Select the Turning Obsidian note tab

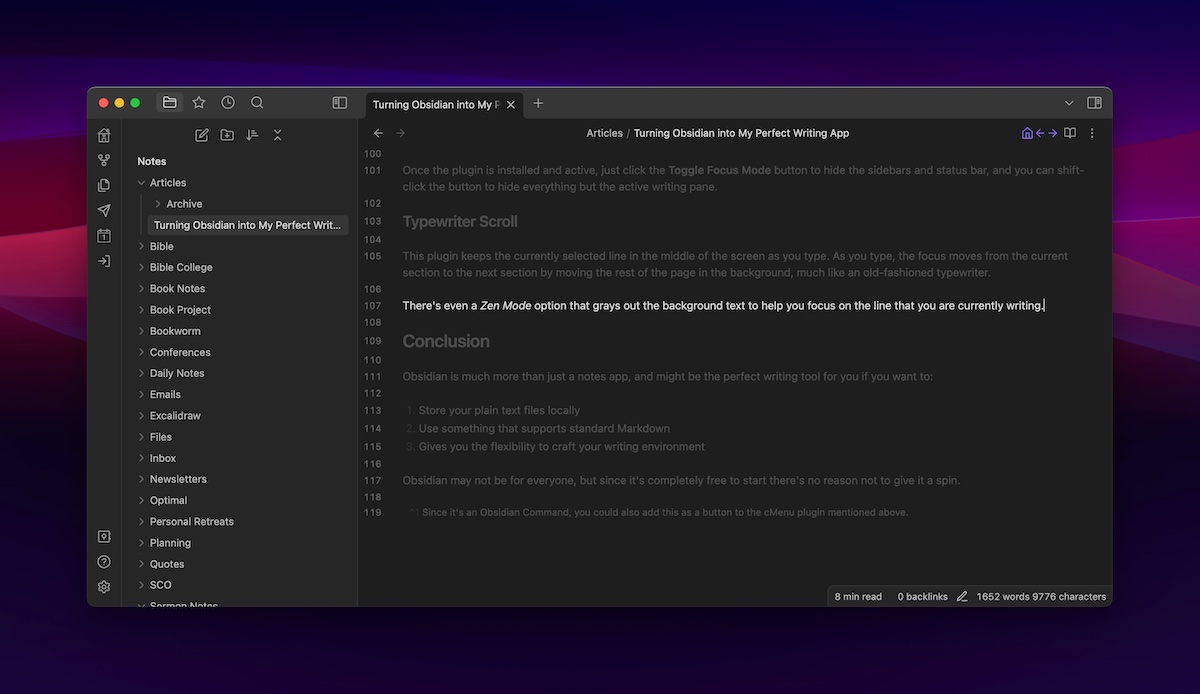[x=436, y=104]
